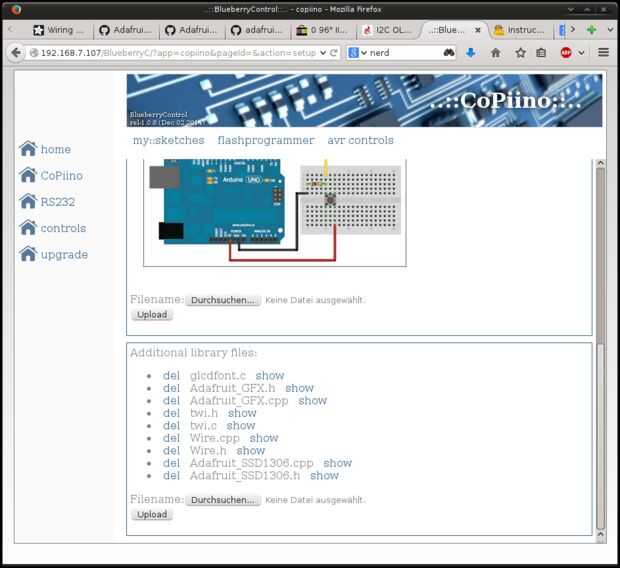Click the RS232 house icon in sidebar
Image resolution: width=620 pixels, height=568 pixels.
(x=28, y=201)
